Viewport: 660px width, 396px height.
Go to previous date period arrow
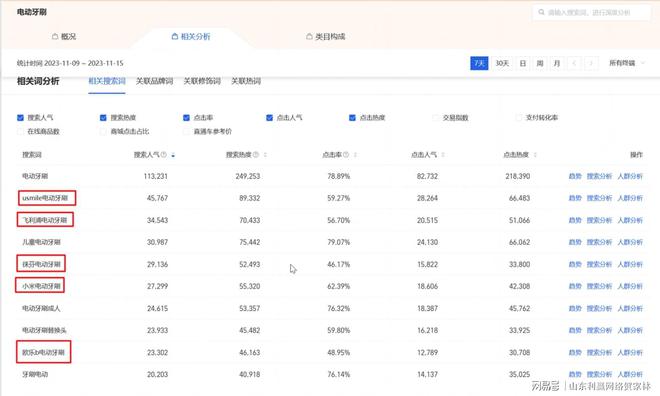(574, 63)
